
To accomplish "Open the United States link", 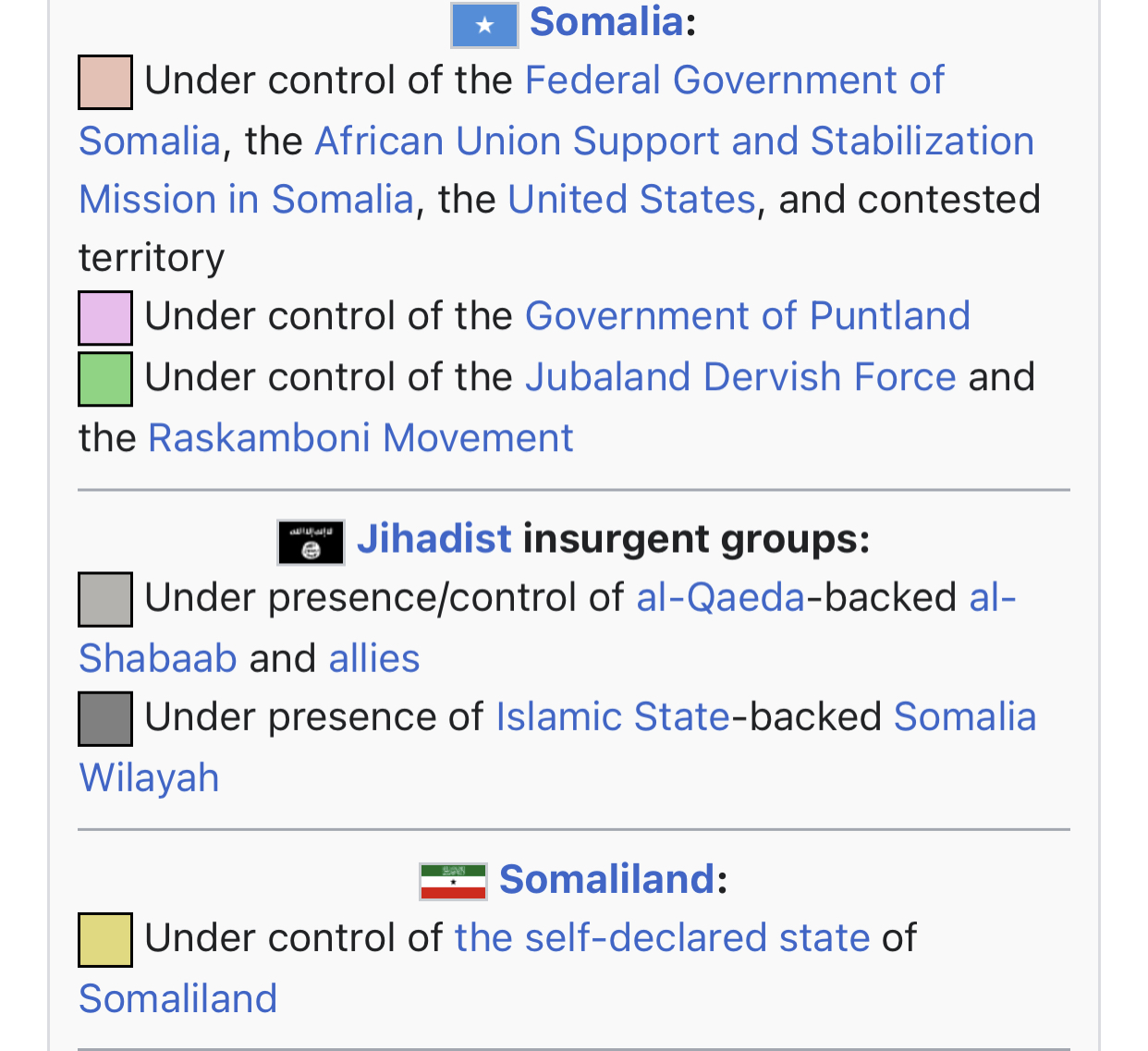I will [x=631, y=200].
